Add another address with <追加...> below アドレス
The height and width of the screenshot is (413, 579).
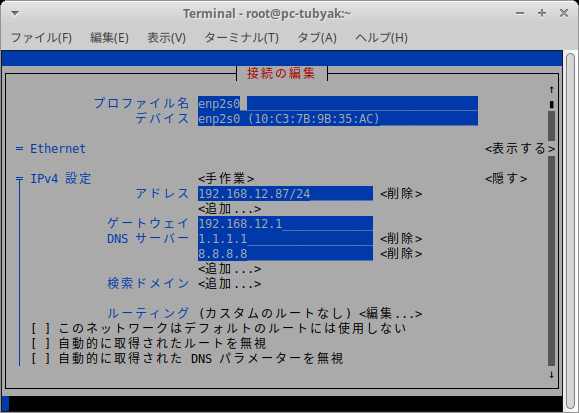coord(230,209)
